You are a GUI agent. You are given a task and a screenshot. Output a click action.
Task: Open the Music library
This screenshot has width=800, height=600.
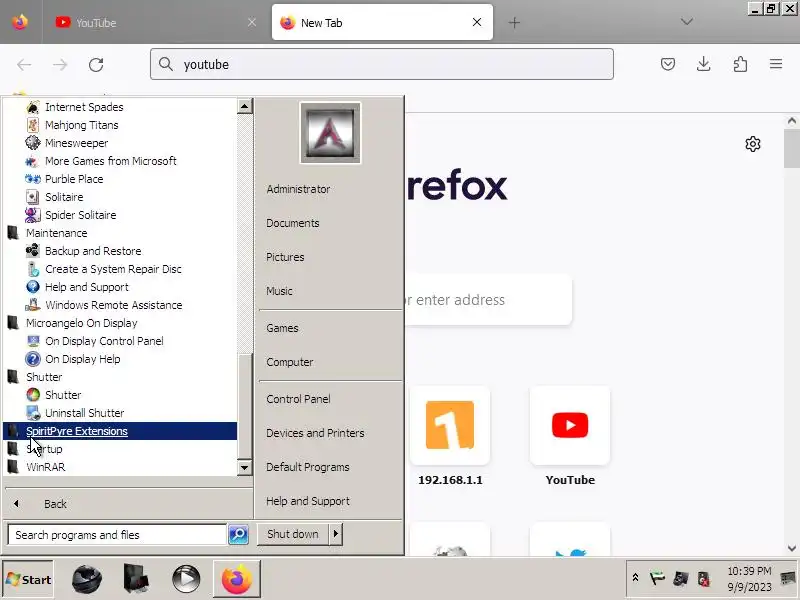click(x=279, y=291)
